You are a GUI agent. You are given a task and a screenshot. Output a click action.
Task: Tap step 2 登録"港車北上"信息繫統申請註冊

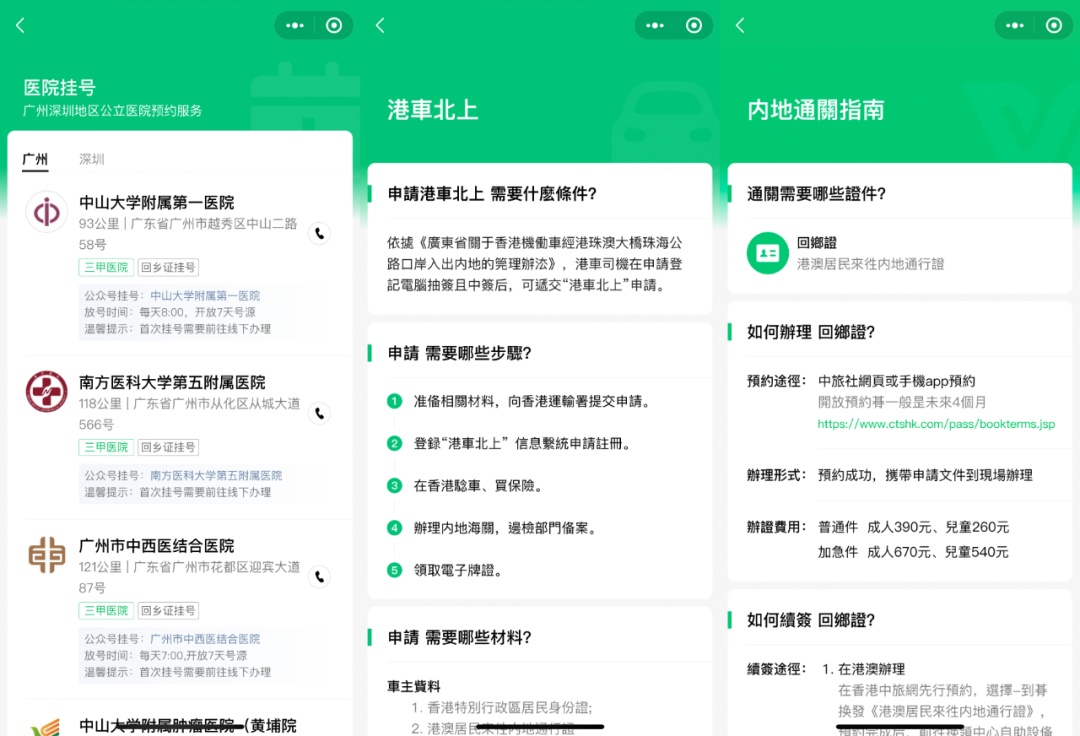521,443
